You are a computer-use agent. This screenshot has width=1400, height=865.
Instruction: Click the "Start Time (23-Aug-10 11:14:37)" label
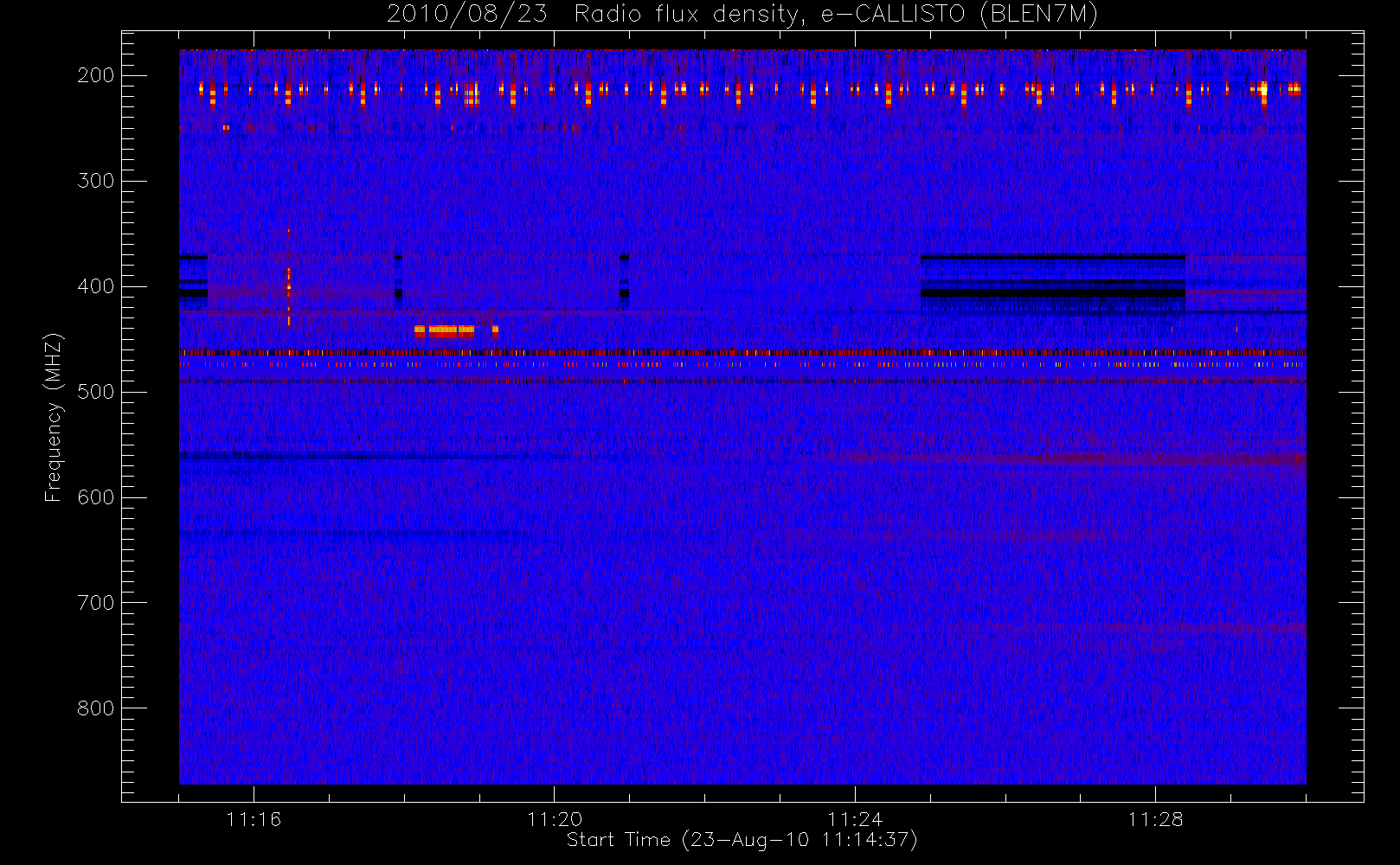[742, 840]
